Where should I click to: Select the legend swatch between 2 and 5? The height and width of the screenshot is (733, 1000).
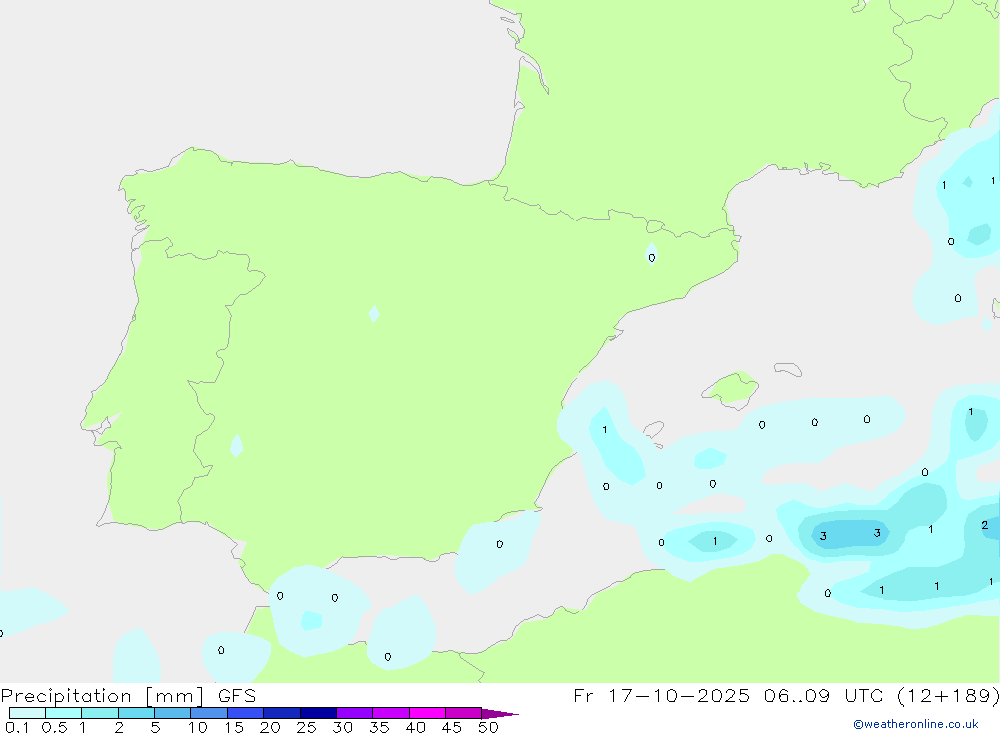tap(136, 713)
